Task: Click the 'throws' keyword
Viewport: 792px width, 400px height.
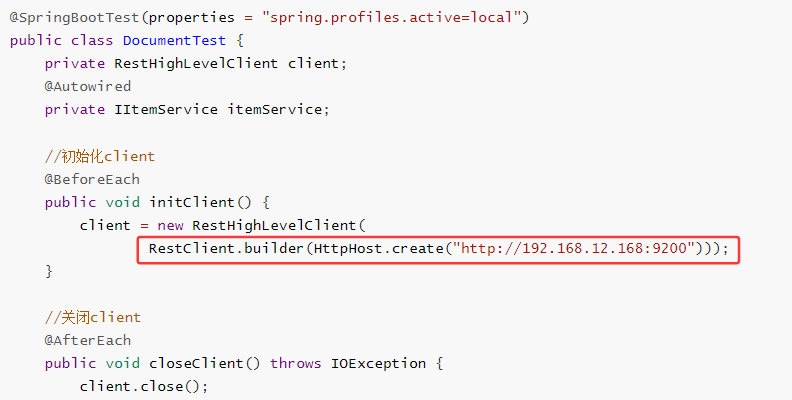Action: point(295,364)
